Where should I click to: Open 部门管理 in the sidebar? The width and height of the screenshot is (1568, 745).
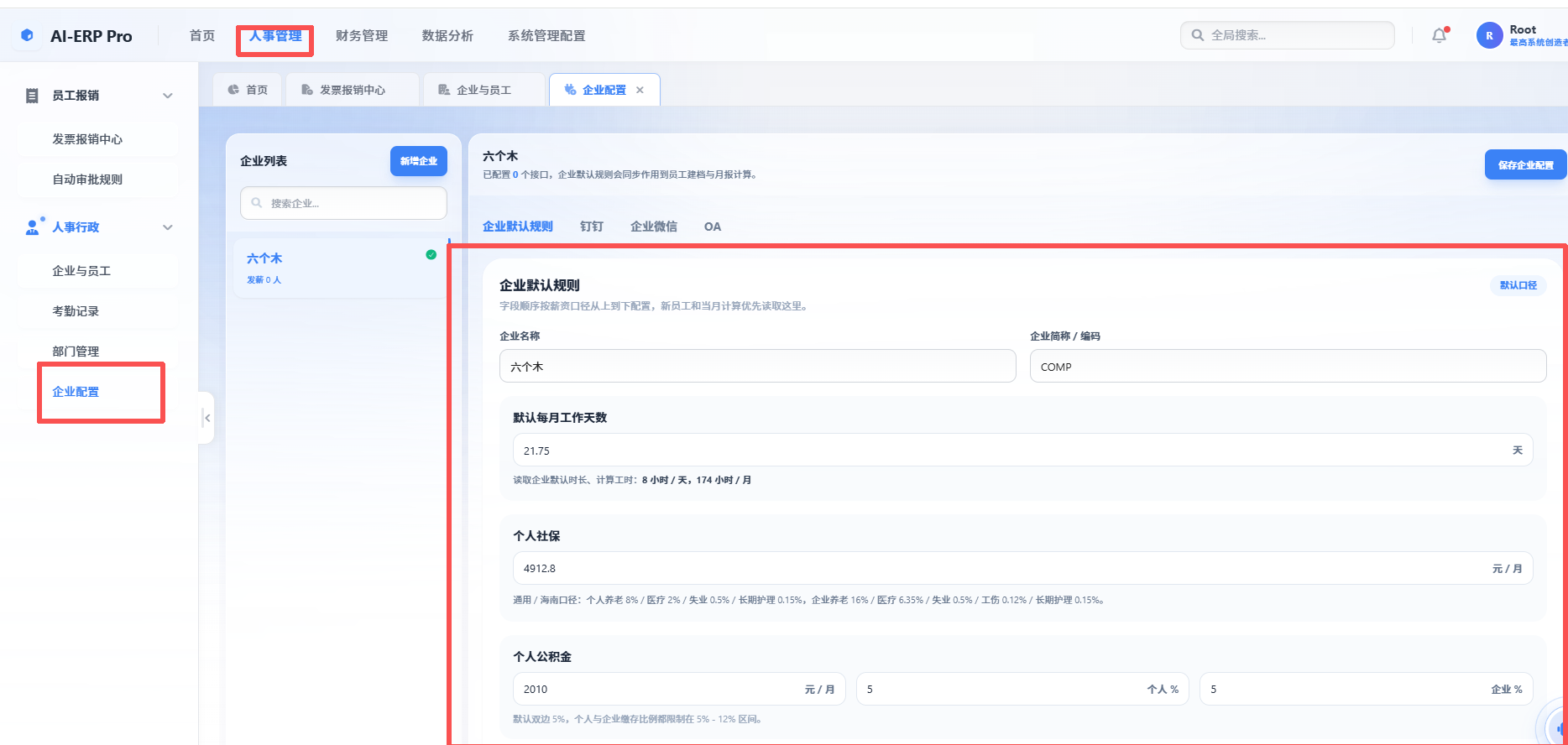click(x=98, y=352)
